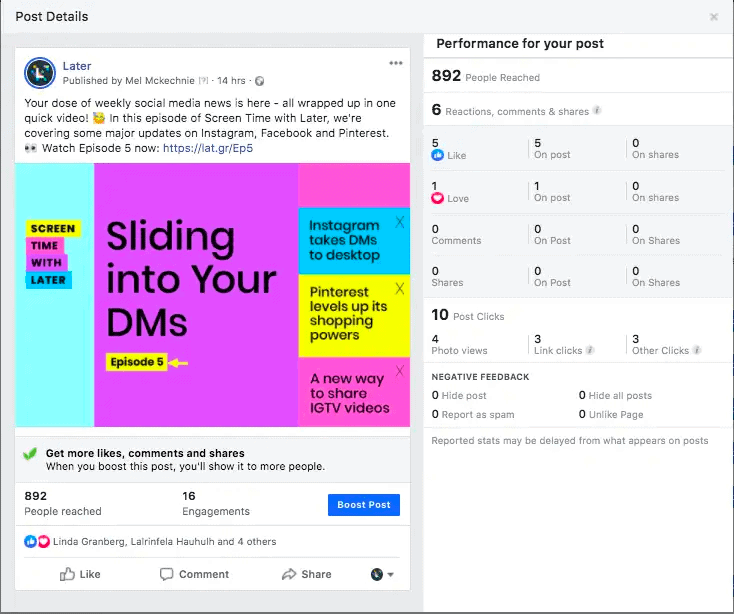734x614 pixels.
Task: Click the Boost Post button
Action: pyautogui.click(x=364, y=505)
